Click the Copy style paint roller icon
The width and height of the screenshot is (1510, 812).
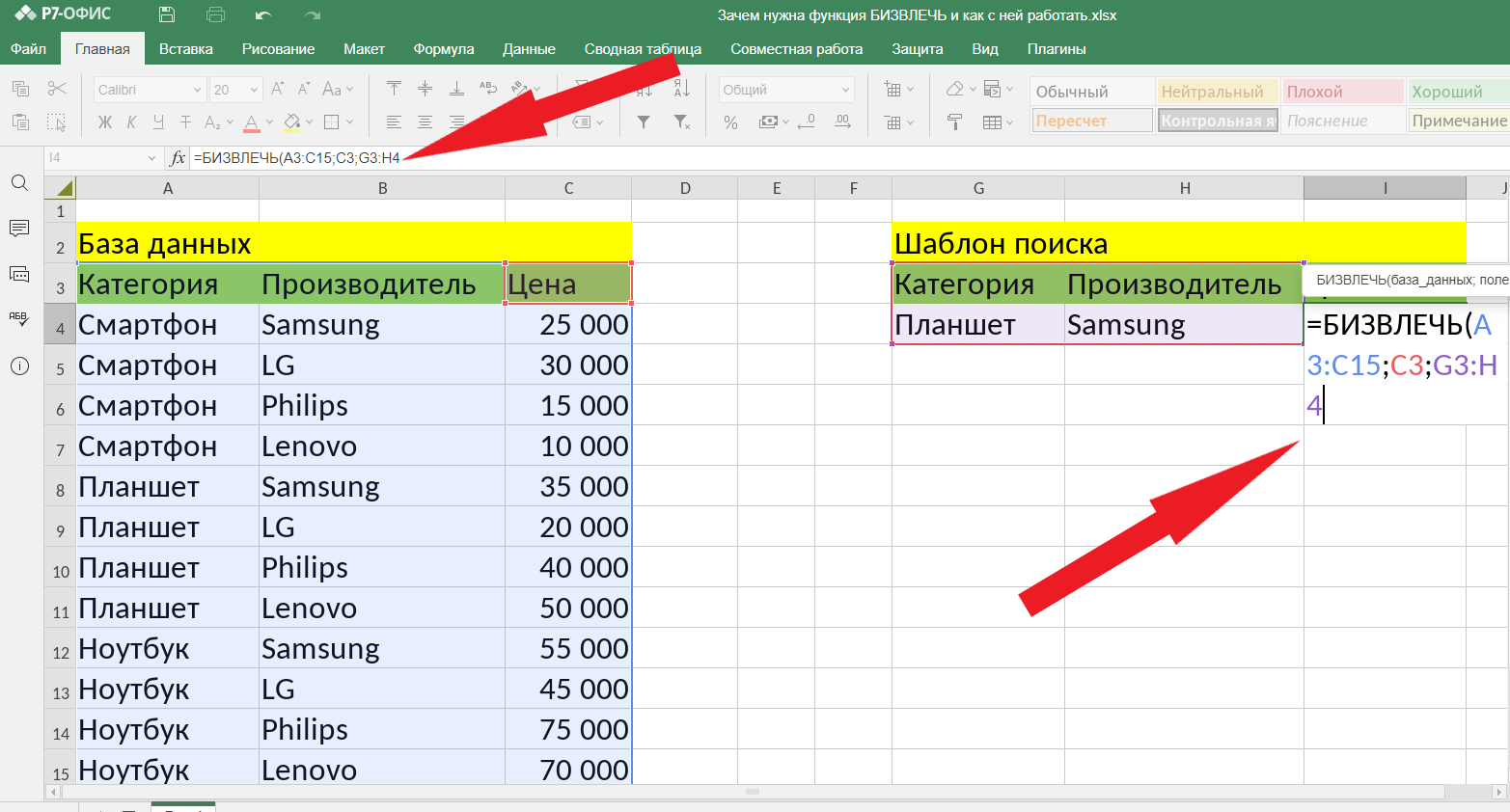(954, 122)
